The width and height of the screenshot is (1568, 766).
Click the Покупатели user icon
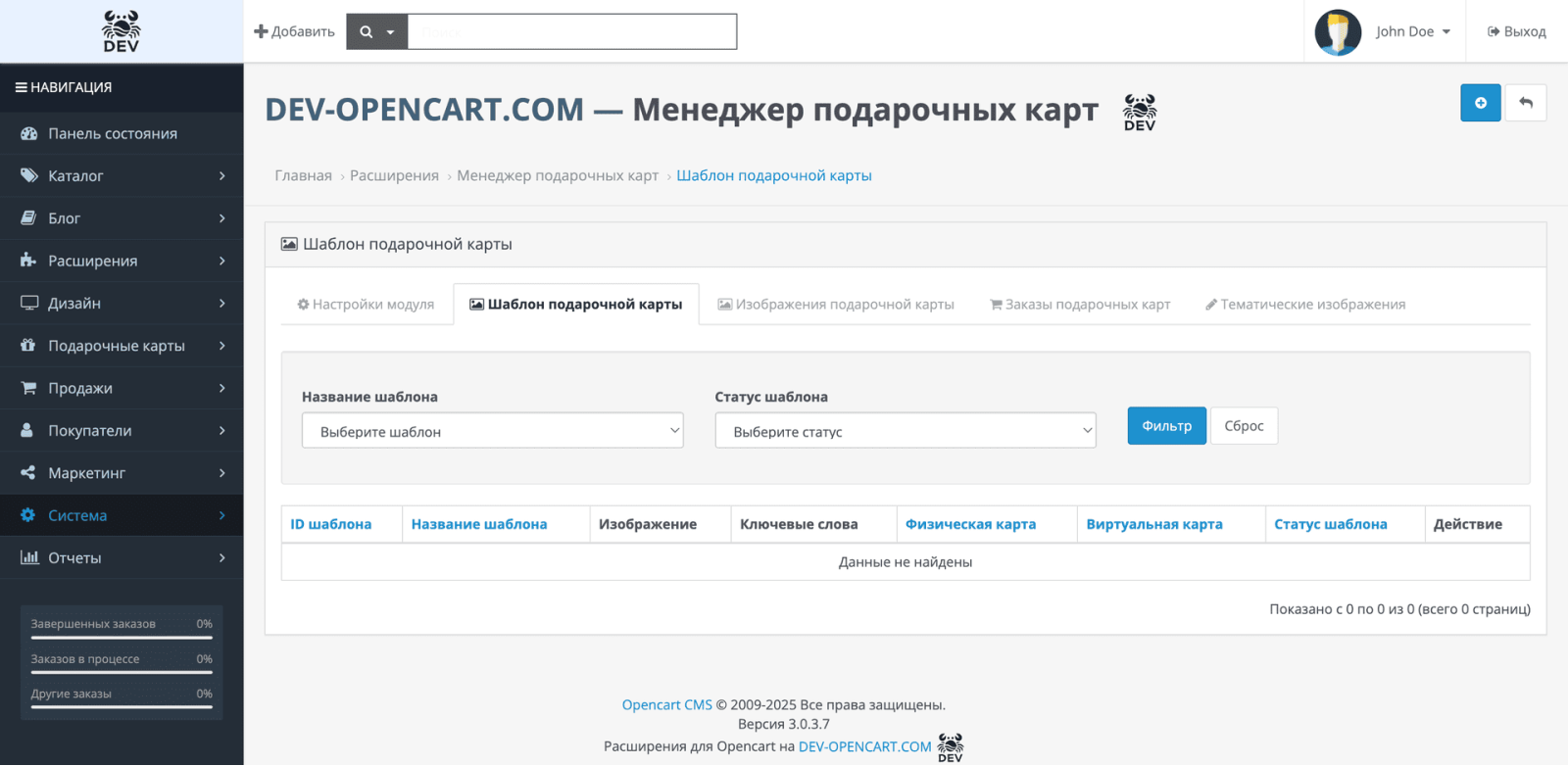pos(27,430)
